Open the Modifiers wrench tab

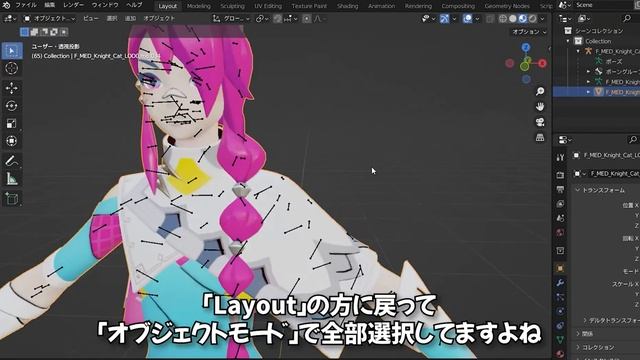point(560,282)
